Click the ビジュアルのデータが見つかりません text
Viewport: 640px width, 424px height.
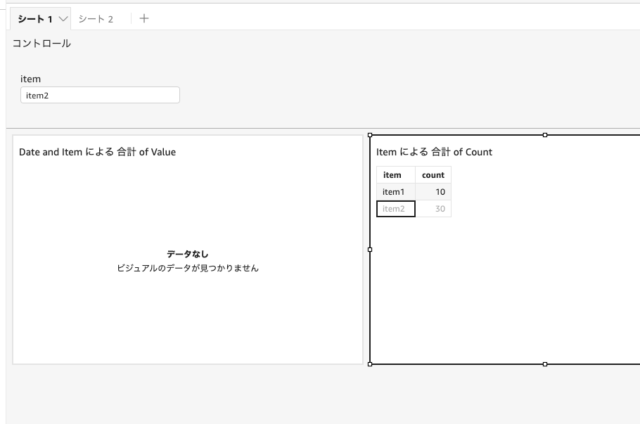187,268
